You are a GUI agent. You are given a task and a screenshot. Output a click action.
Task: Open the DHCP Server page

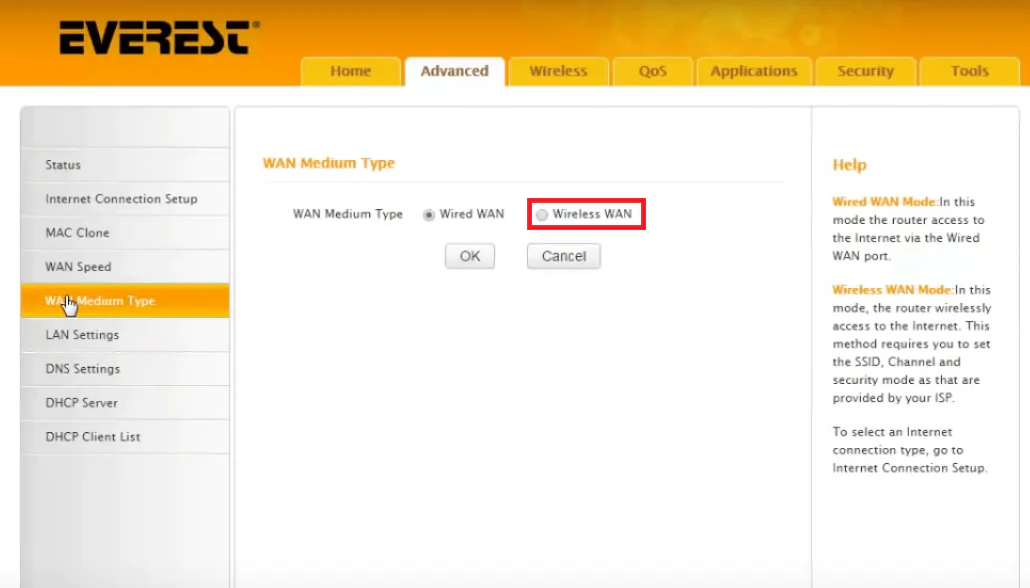tap(81, 403)
